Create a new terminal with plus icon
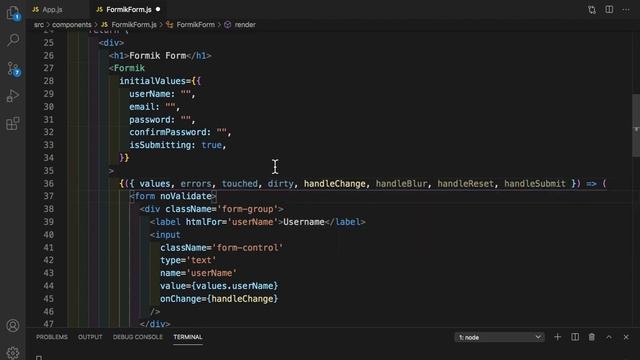Viewport: 640px width, 360px height. pyautogui.click(x=558, y=337)
